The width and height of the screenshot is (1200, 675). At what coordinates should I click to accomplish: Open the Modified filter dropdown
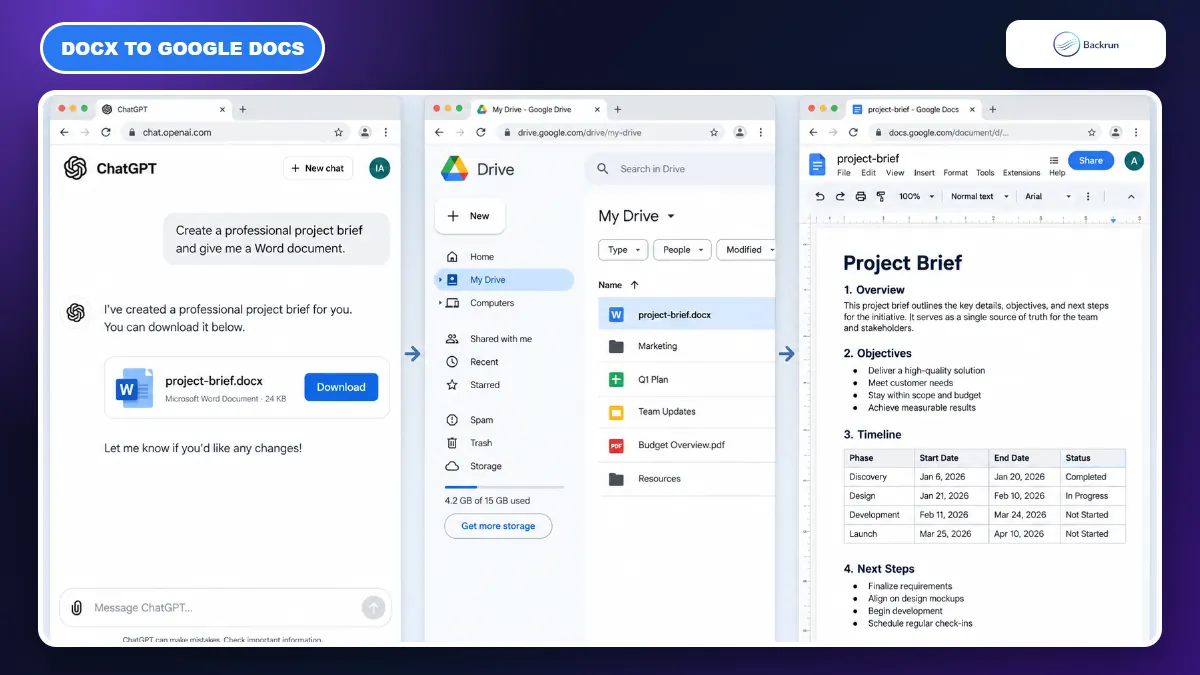[x=746, y=250]
